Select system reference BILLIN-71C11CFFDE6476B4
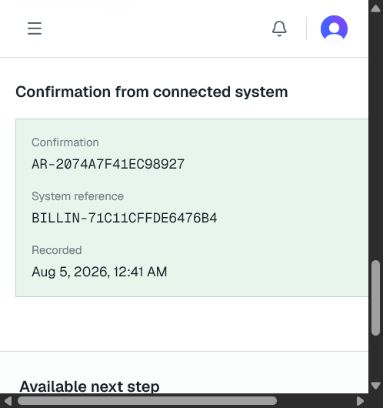 pyautogui.click(x=124, y=218)
